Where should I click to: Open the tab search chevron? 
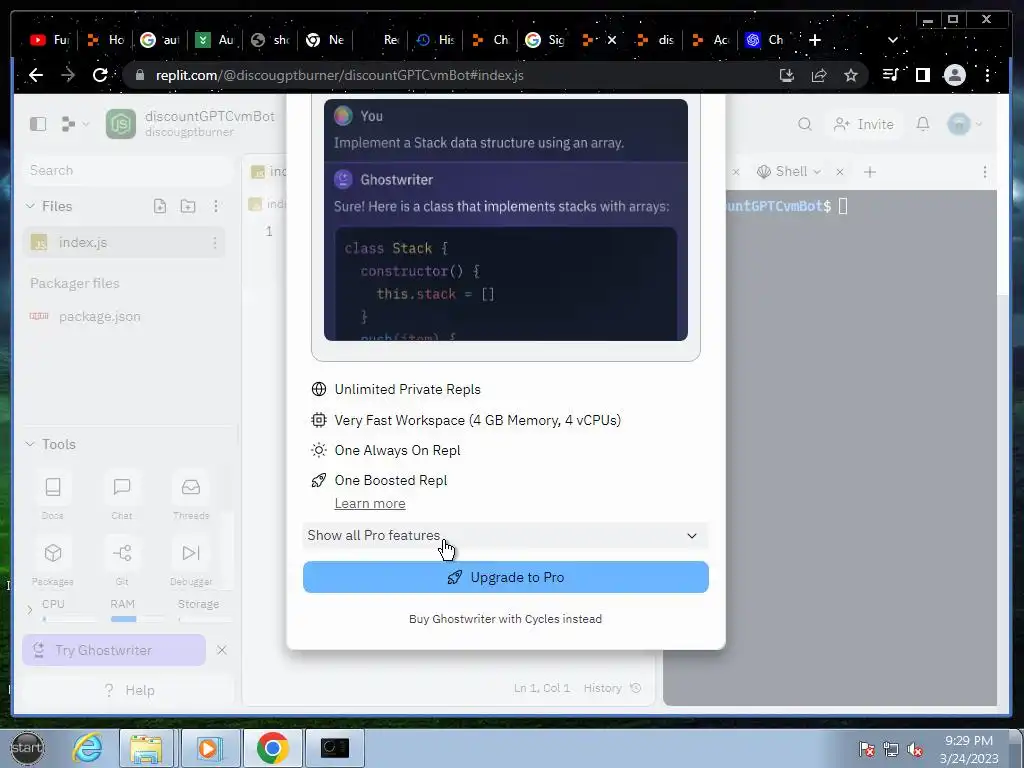tap(893, 40)
